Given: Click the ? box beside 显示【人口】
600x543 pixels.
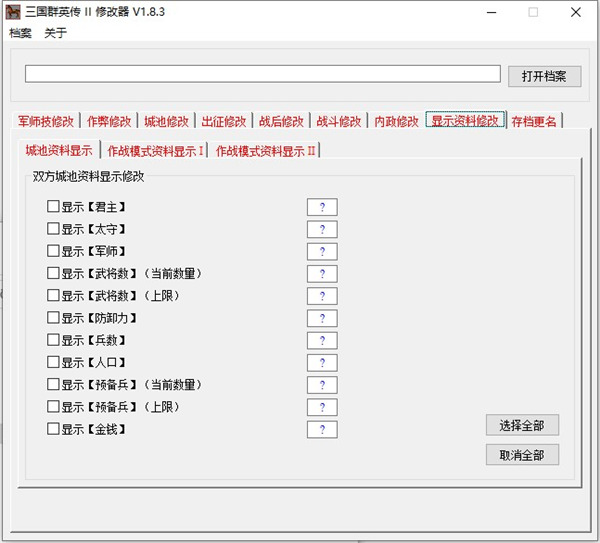Looking at the screenshot, I should coord(322,363).
